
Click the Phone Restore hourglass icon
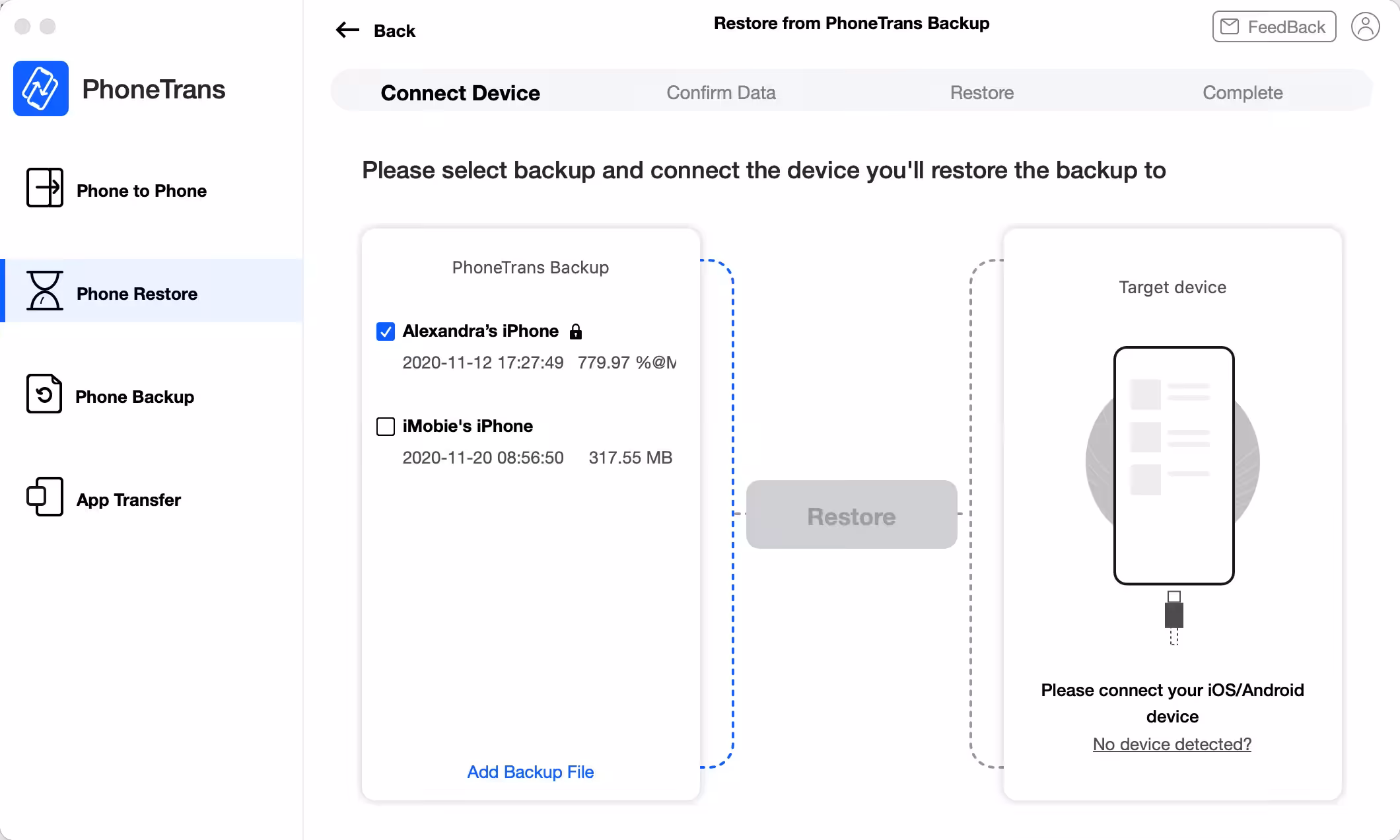(45, 291)
